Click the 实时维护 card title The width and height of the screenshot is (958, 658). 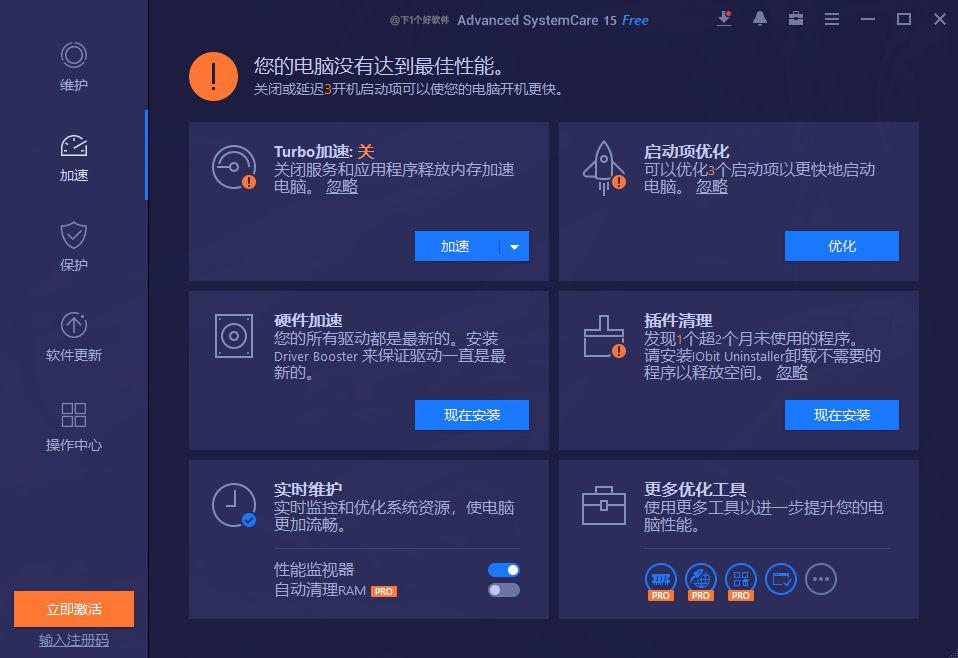308,489
